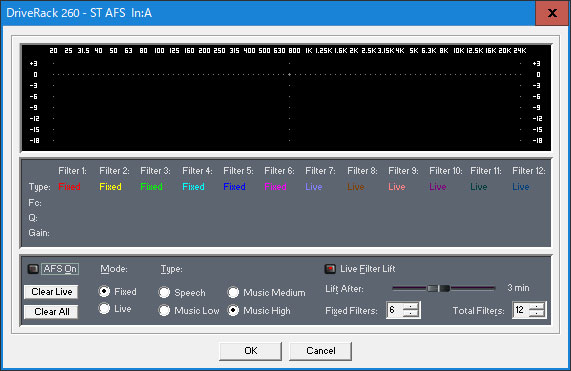The height and width of the screenshot is (371, 571).
Task: Click the Lift After slider thumb
Action: pos(438,288)
